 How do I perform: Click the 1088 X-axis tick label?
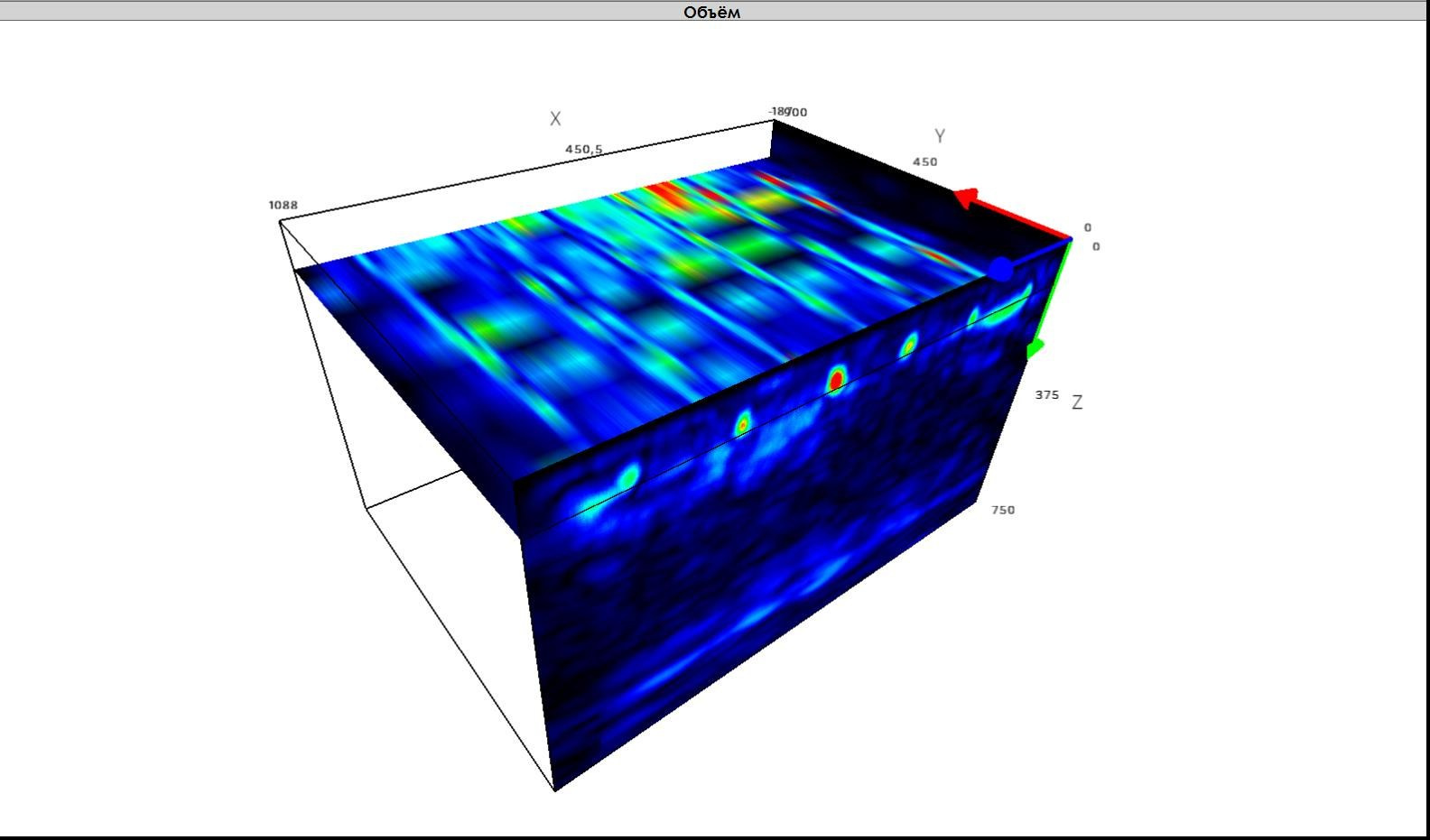283,205
